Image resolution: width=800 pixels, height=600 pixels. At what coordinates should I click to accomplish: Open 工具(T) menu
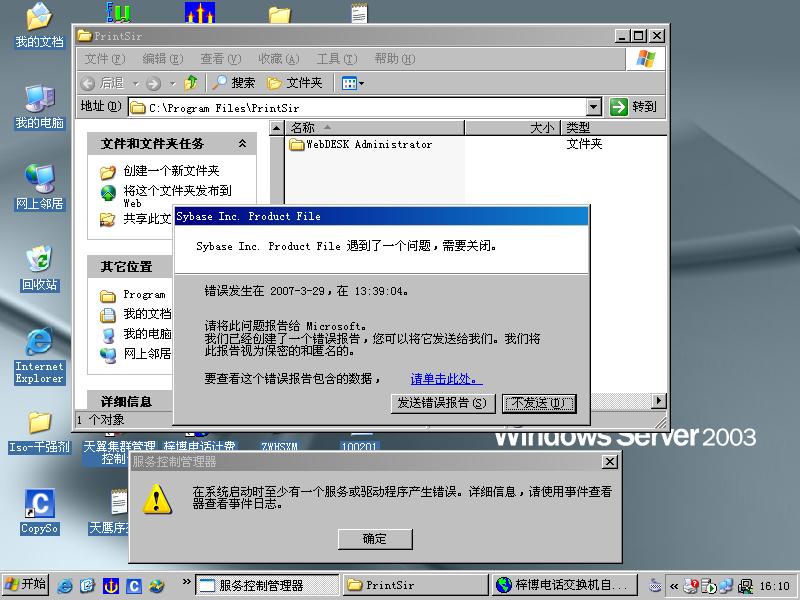[337, 59]
